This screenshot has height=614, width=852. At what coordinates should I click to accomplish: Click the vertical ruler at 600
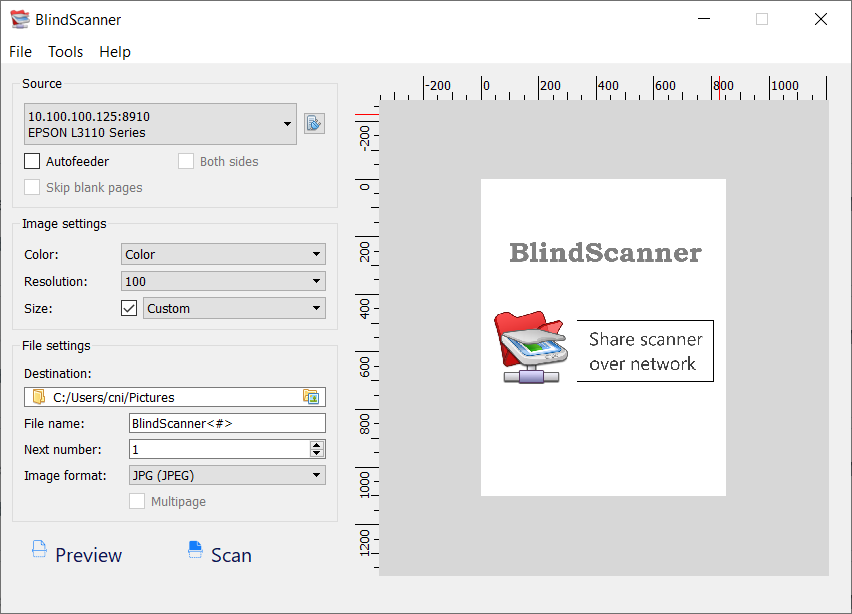click(x=365, y=367)
